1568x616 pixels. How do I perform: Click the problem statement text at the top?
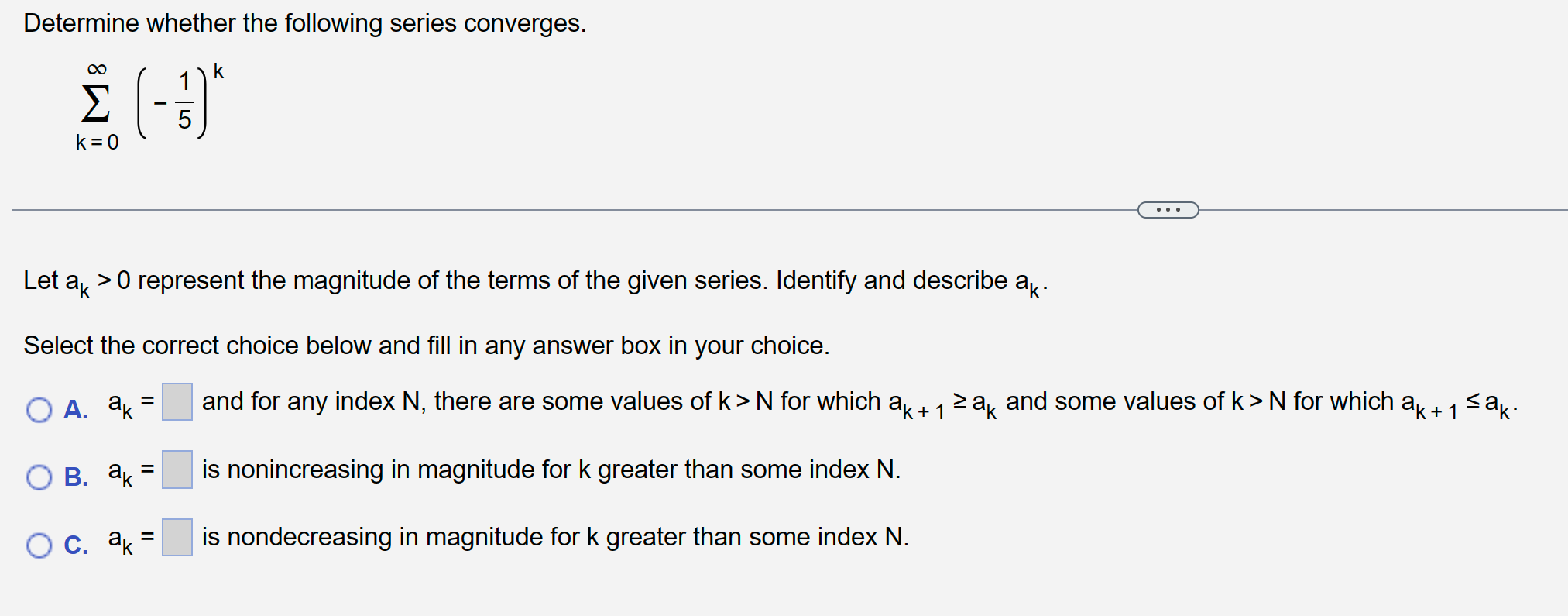[x=304, y=23]
